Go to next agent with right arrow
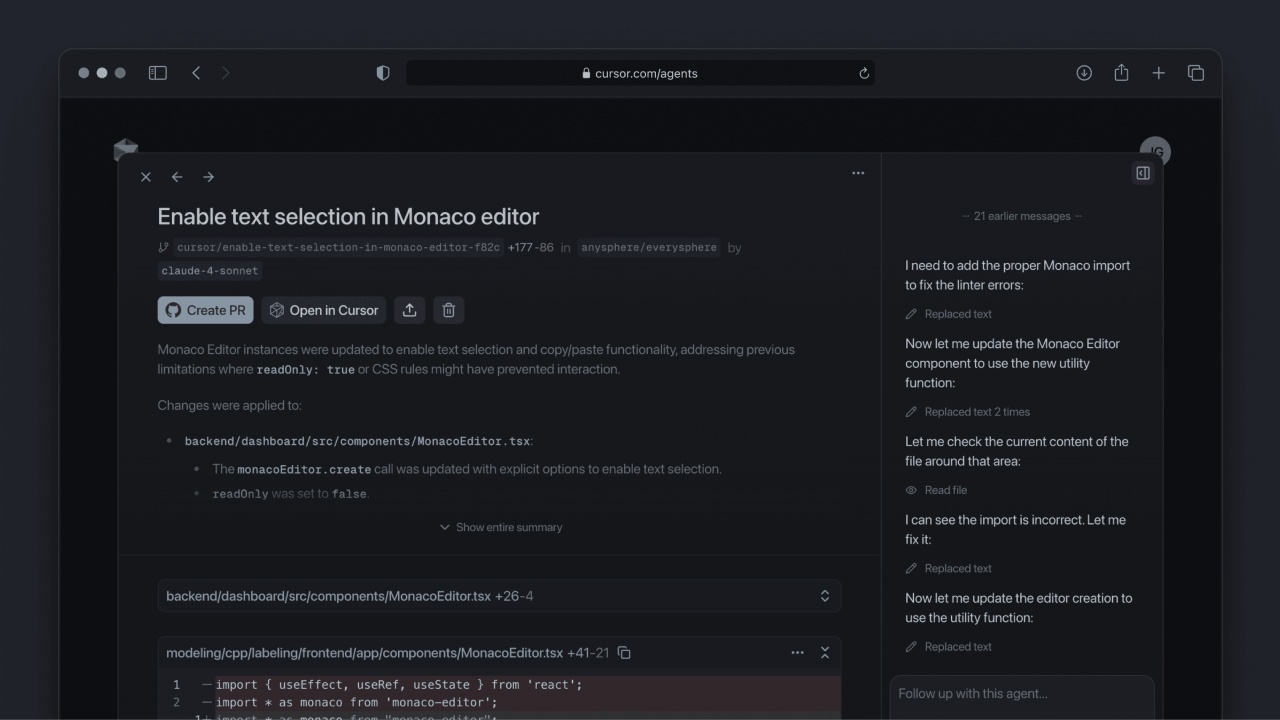The height and width of the screenshot is (720, 1280). 208,177
